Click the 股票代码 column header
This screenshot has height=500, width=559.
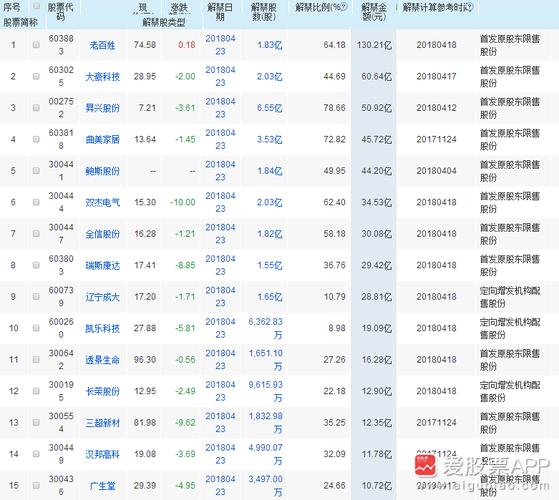61,12
